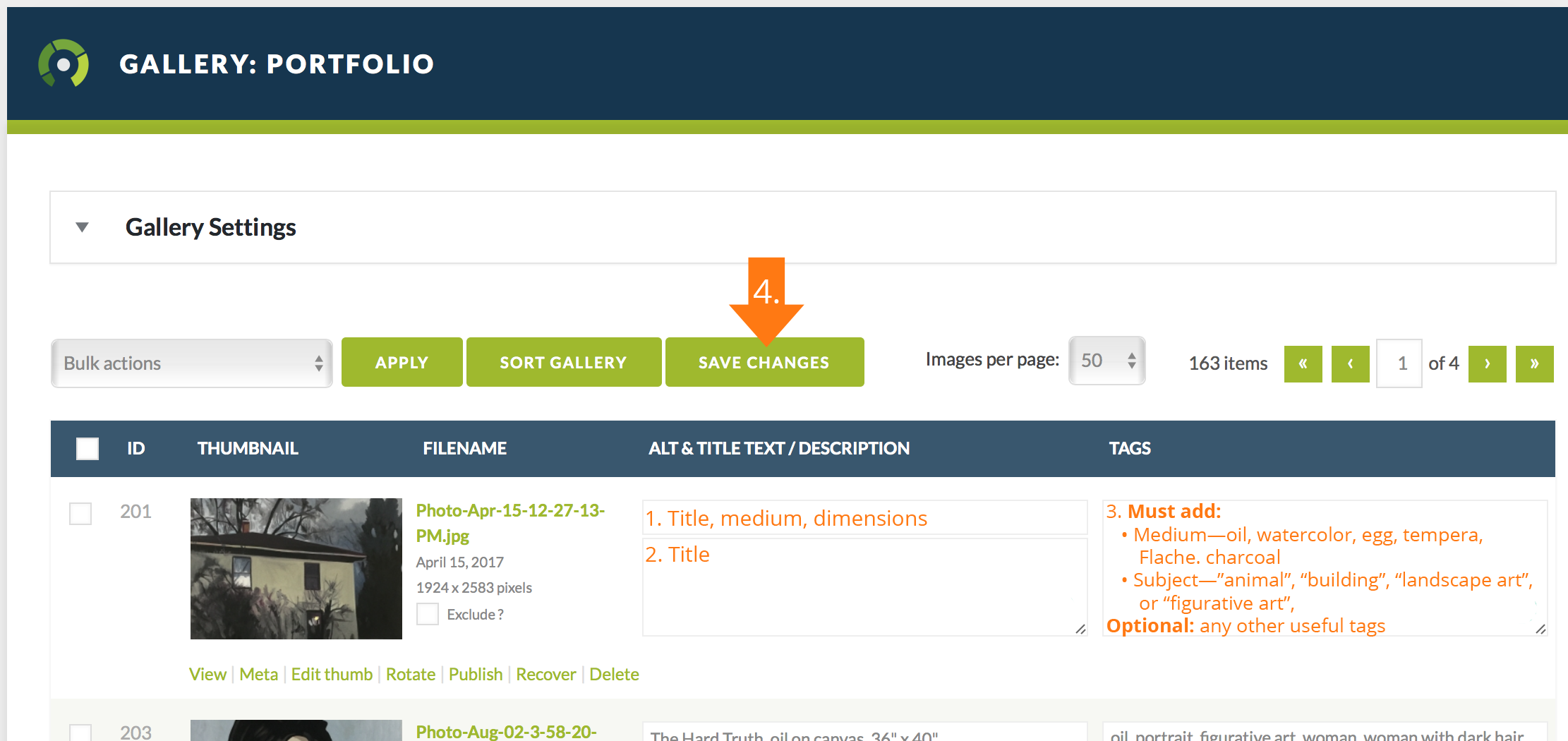Go to the first page of images
The height and width of the screenshot is (741, 1568).
click(x=1303, y=363)
